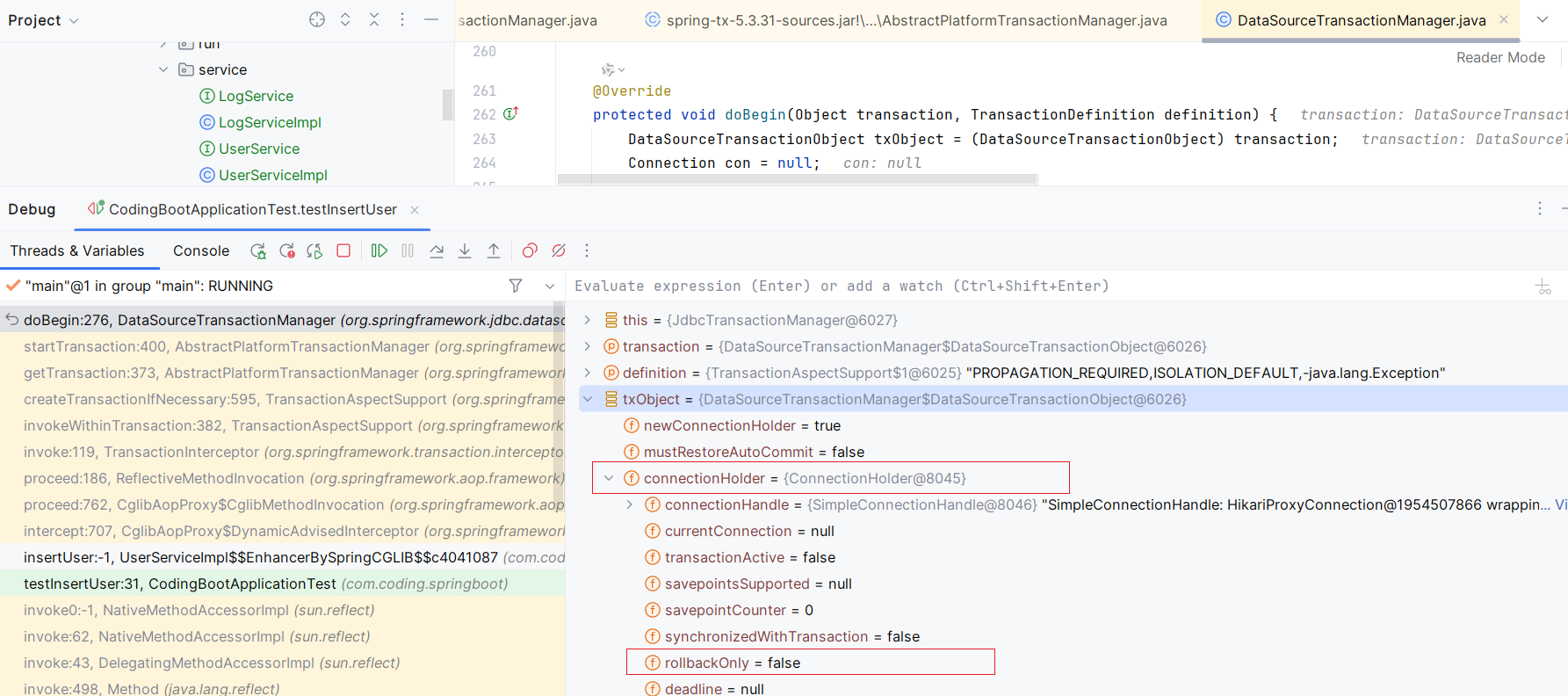1568x696 pixels.
Task: Click Evaluate expression input field
Action: (1045, 286)
